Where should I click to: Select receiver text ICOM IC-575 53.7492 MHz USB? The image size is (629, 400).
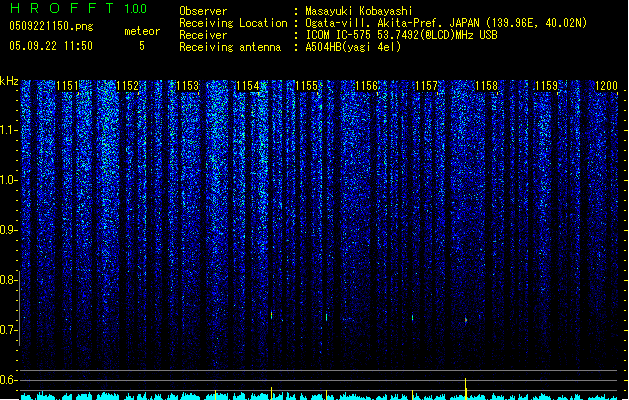[x=402, y=35]
